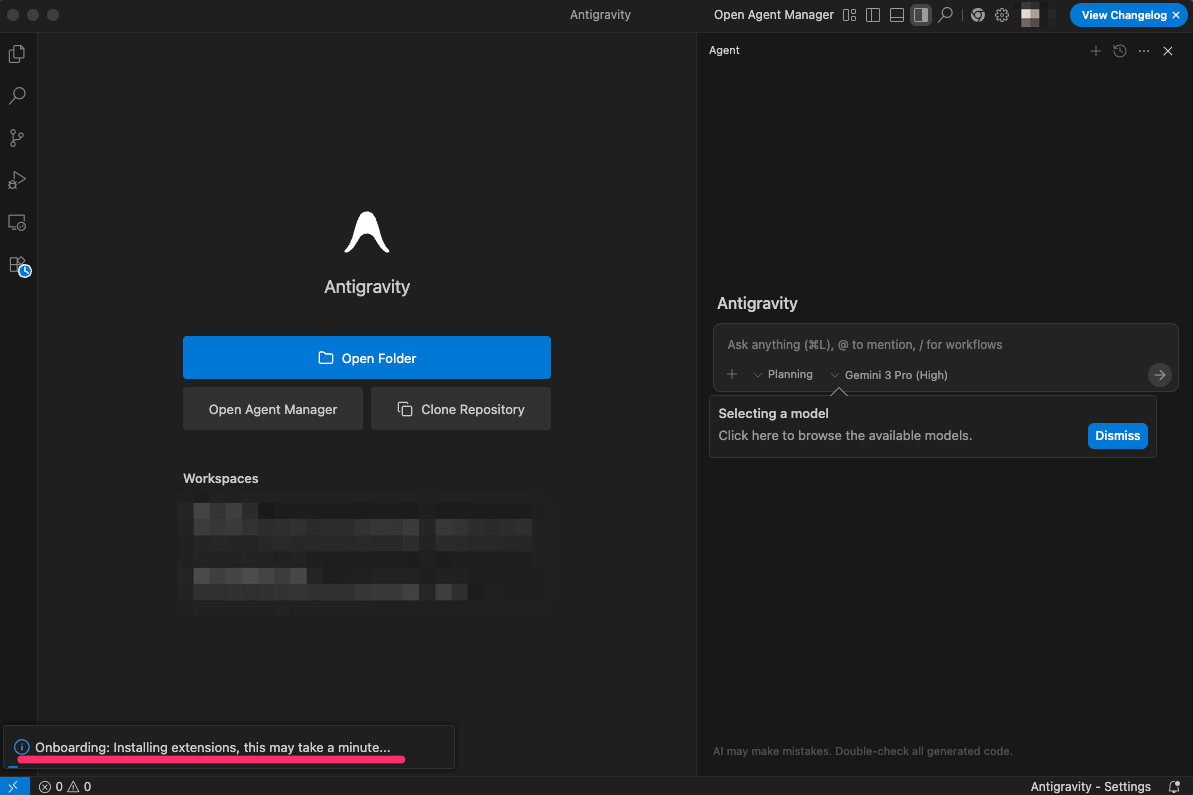Open the Extensions view with clock badge
The image size is (1193, 795).
coord(18,266)
